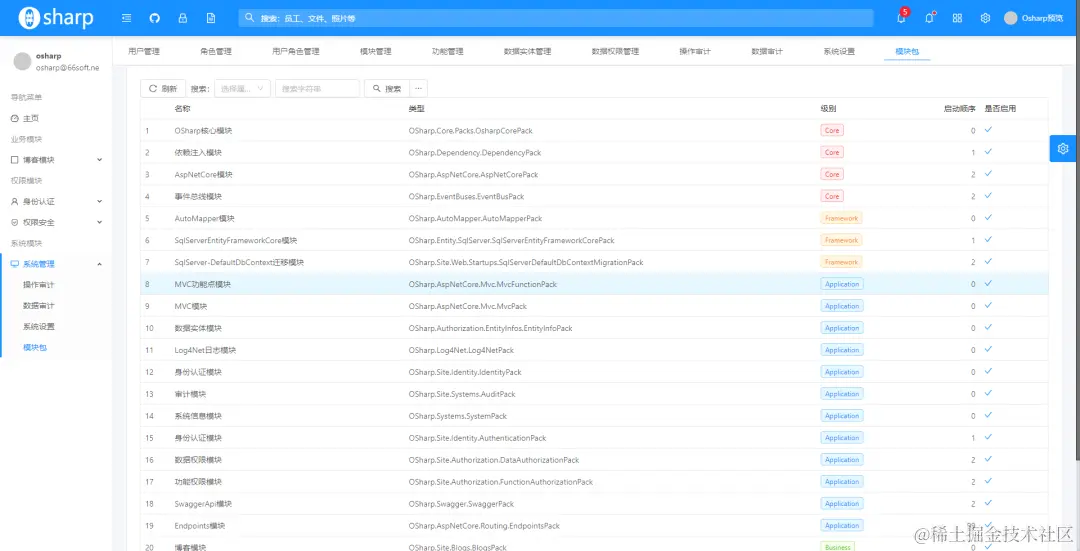Toggle enabled checkmark for SwaggerApi模块 row

988,503
